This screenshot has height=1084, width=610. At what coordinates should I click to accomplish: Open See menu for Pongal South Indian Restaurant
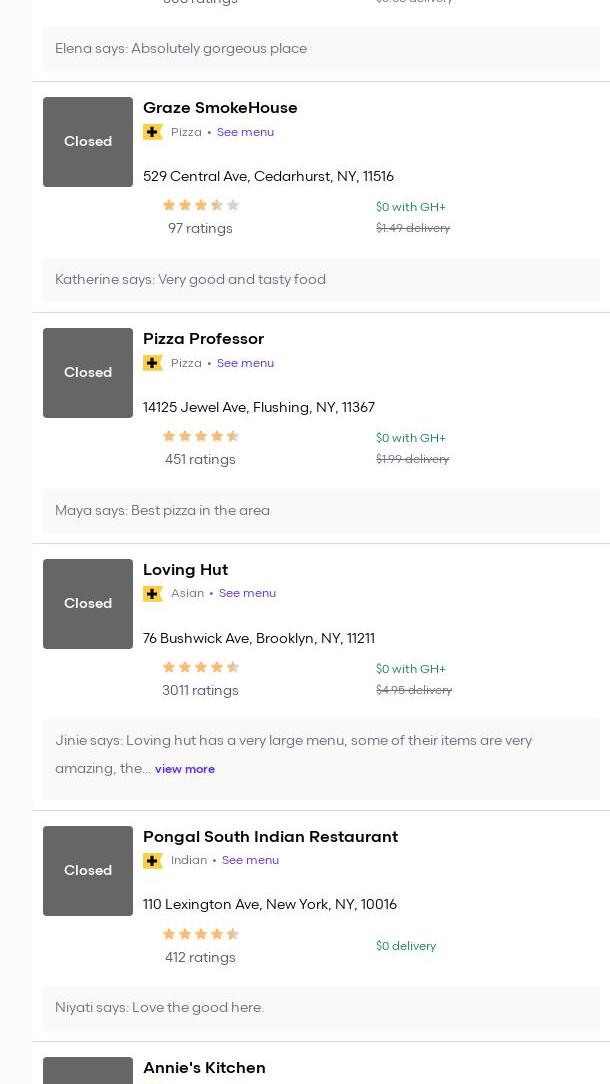point(250,861)
